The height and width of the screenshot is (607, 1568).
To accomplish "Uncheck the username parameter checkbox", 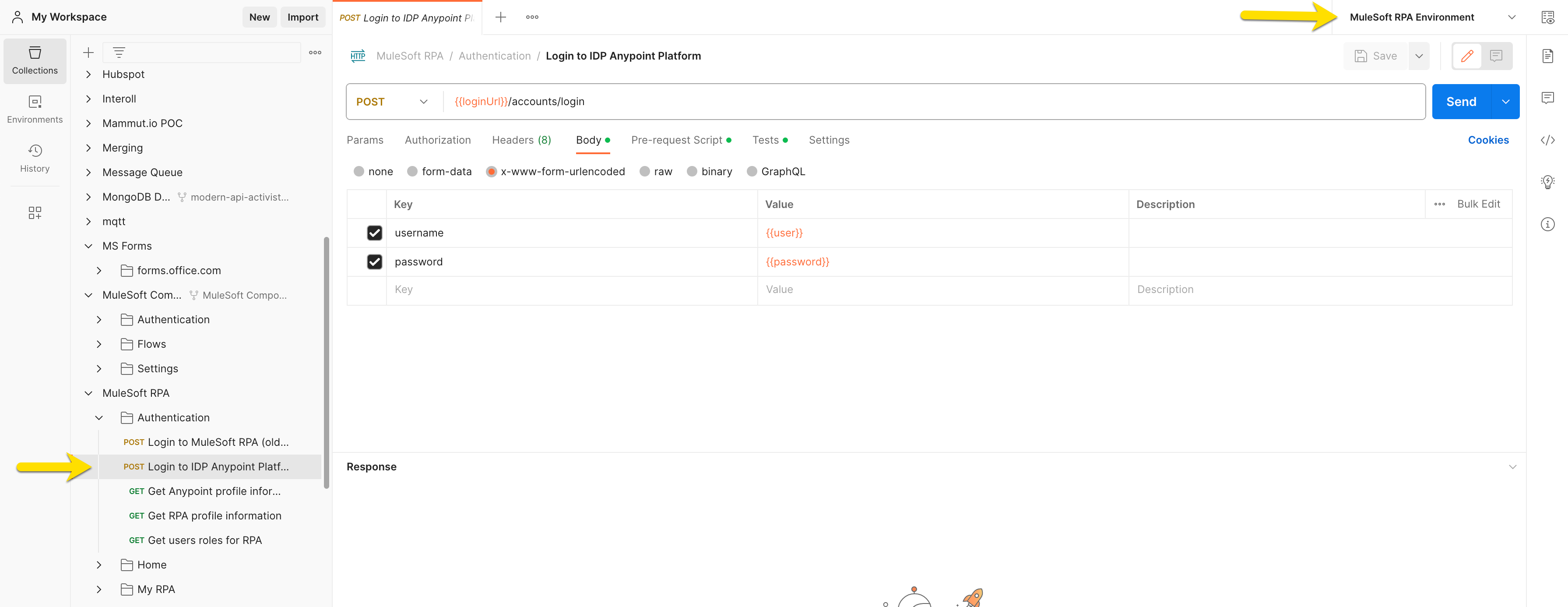I will click(x=374, y=233).
